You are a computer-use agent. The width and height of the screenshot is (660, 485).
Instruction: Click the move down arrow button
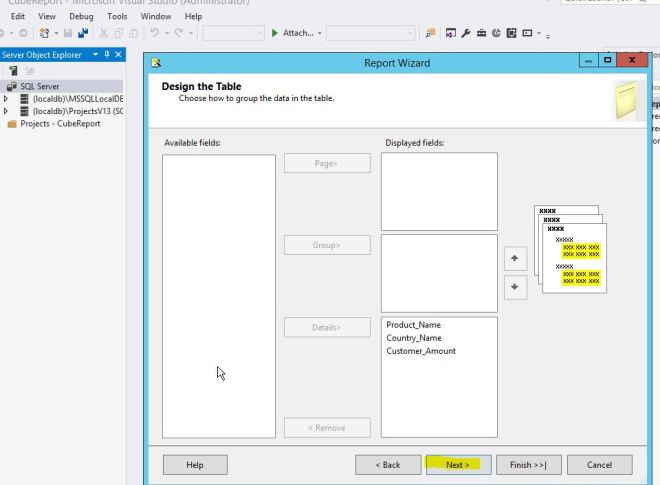pyautogui.click(x=514, y=286)
